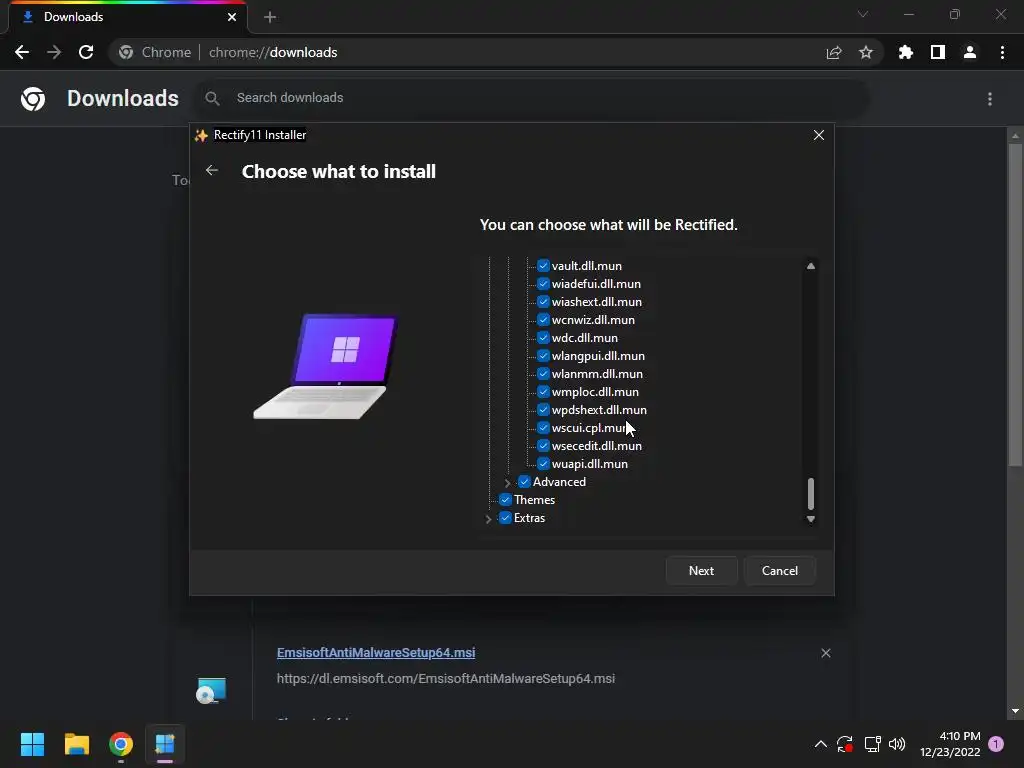Open the Chrome three-dot menu
1024x768 pixels.
tap(1002, 52)
